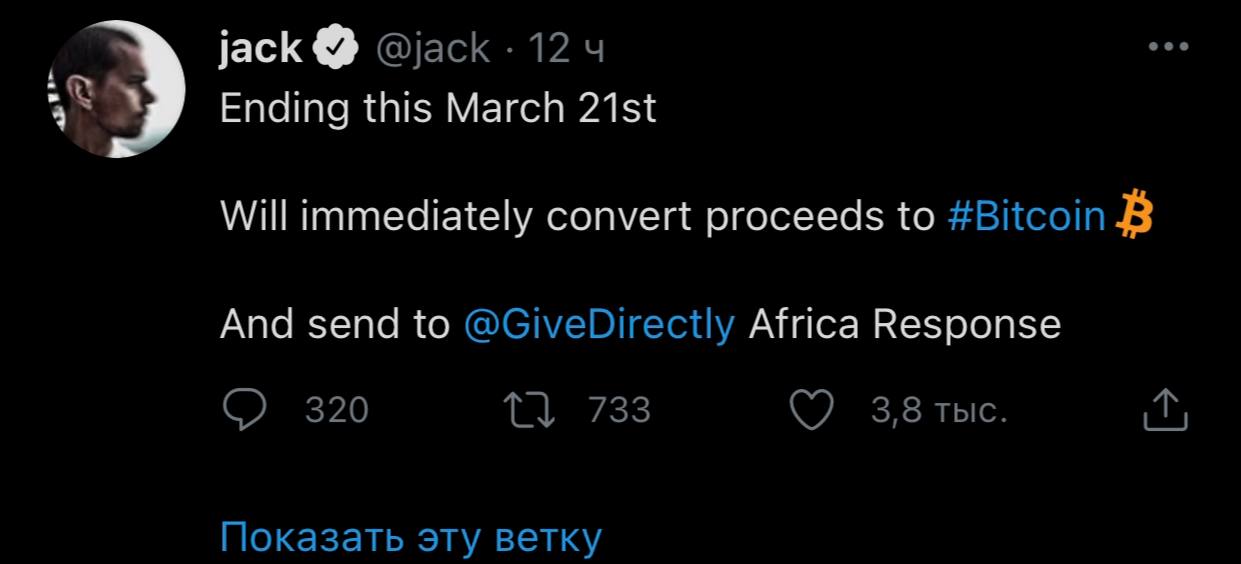Click the display name "jack"

(x=261, y=47)
